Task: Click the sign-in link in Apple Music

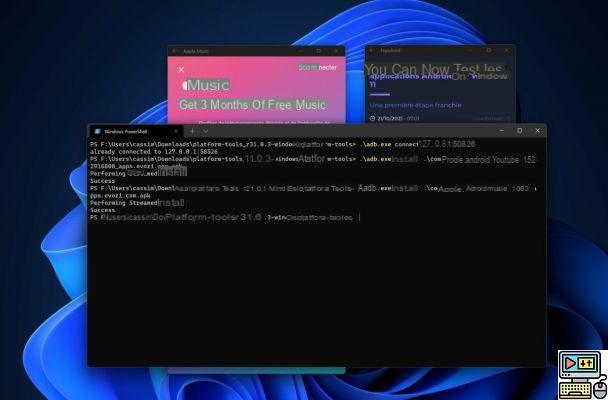Action: point(317,67)
